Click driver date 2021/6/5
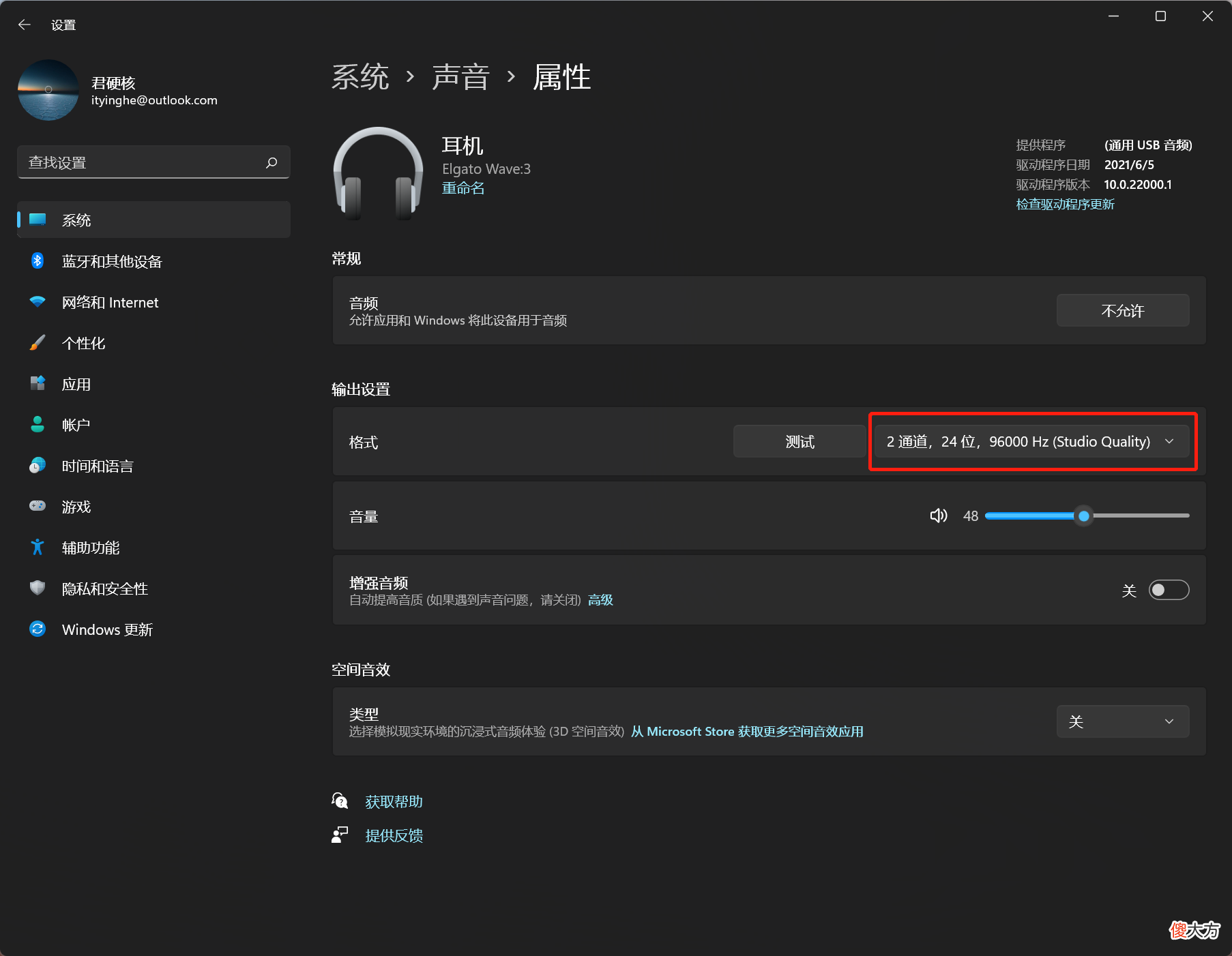This screenshot has height=956, width=1232. click(x=1129, y=165)
